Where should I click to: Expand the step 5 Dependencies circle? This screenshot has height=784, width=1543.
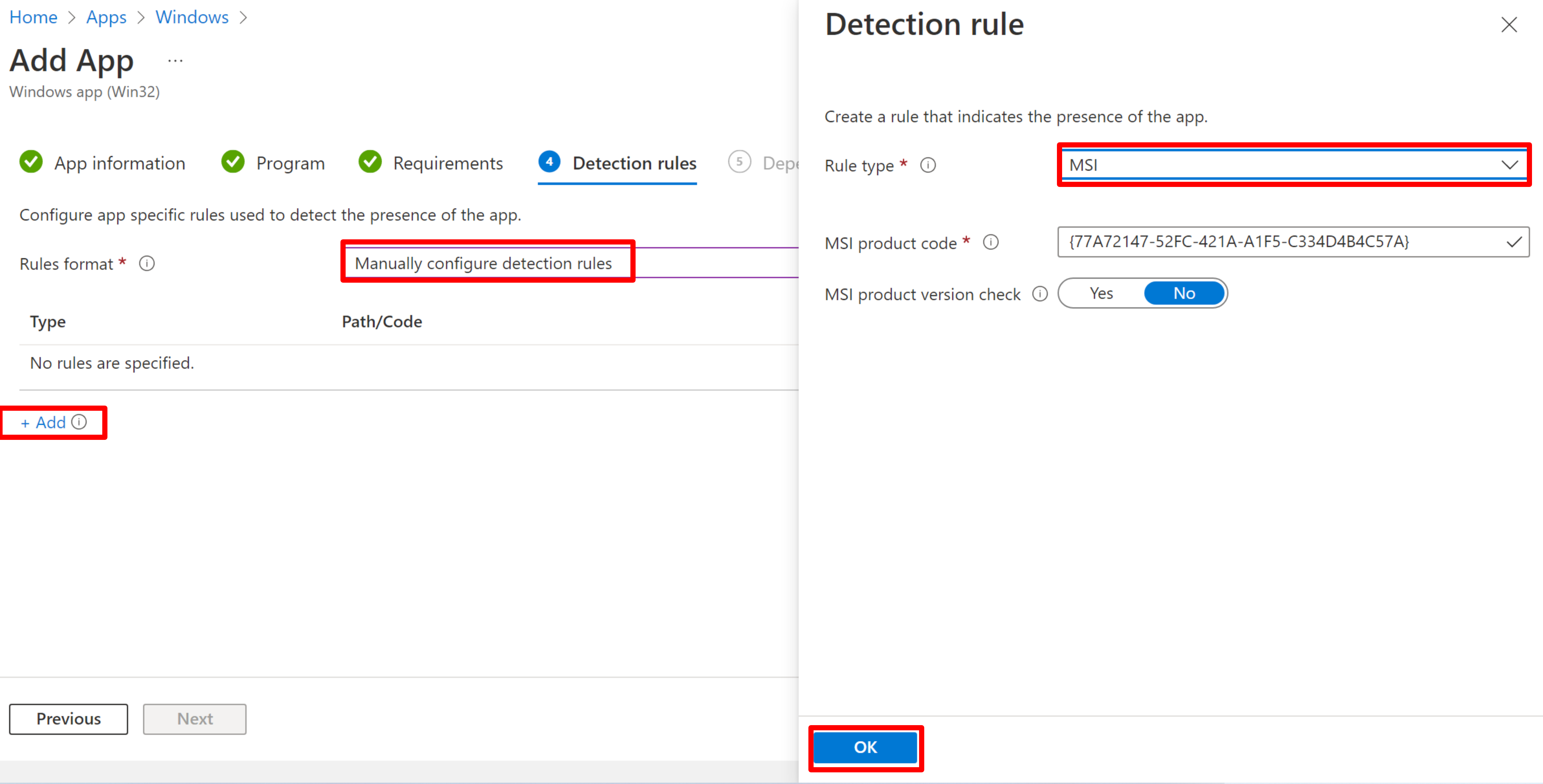click(740, 162)
